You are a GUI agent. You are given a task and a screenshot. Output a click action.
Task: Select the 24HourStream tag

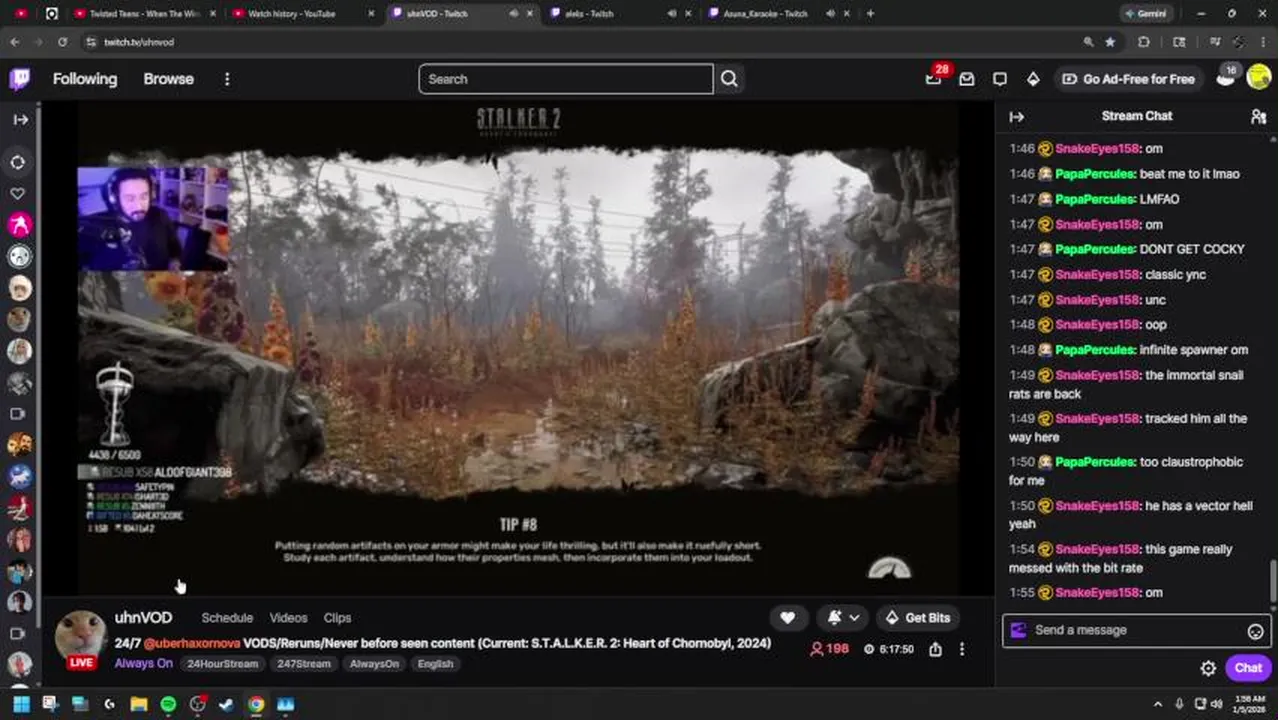[x=222, y=664]
